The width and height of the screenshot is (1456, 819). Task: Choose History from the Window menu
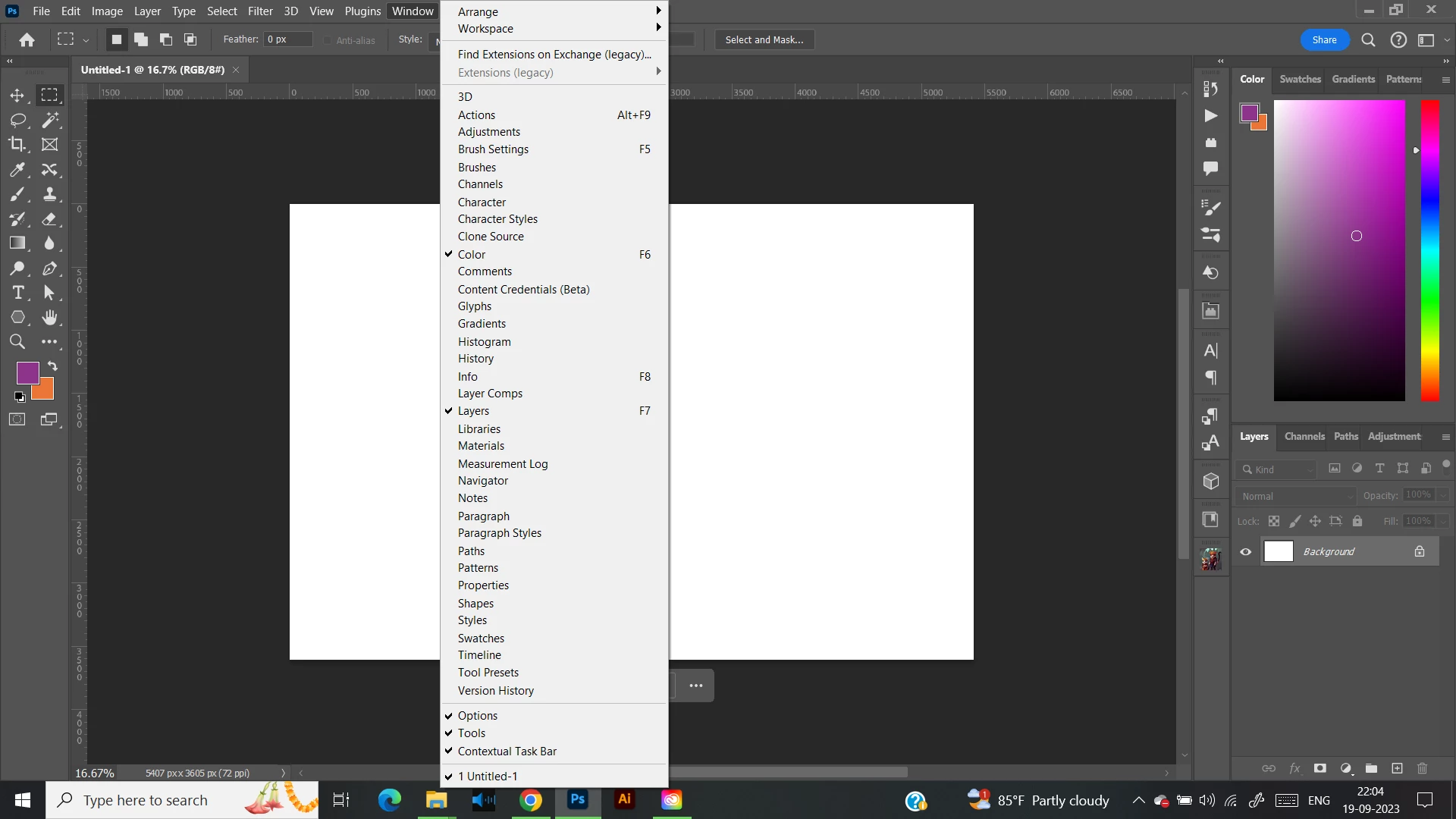point(475,359)
